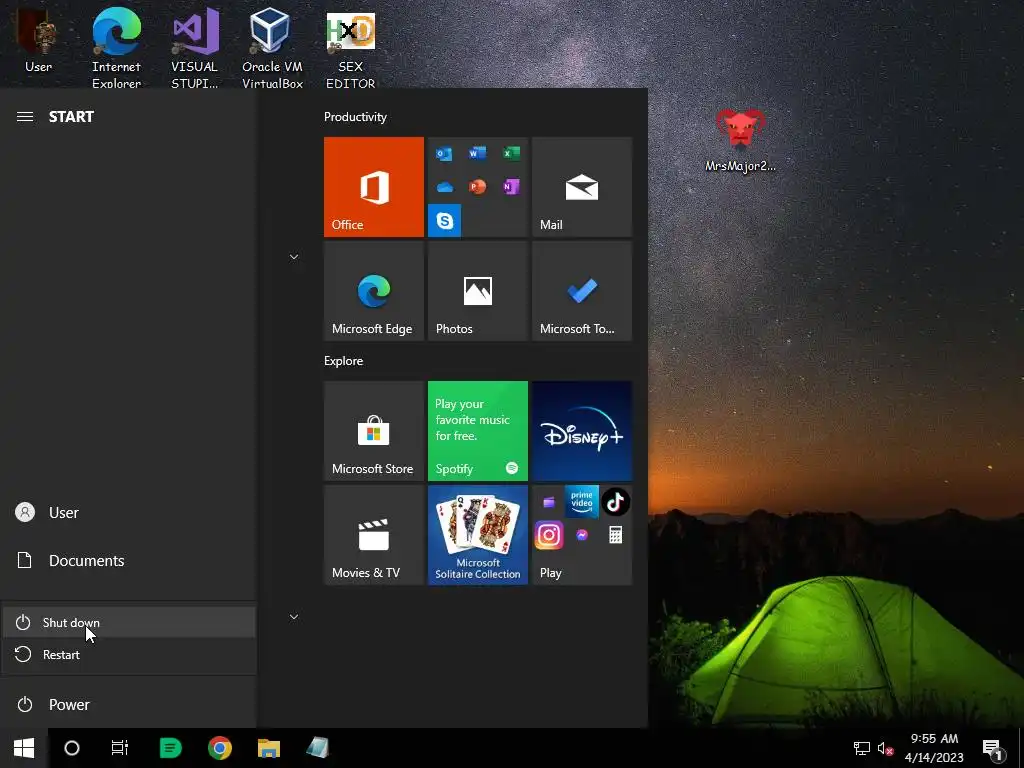The width and height of the screenshot is (1024, 768).
Task: Open Outlook in the Office apps folder tile
Action: point(444,154)
